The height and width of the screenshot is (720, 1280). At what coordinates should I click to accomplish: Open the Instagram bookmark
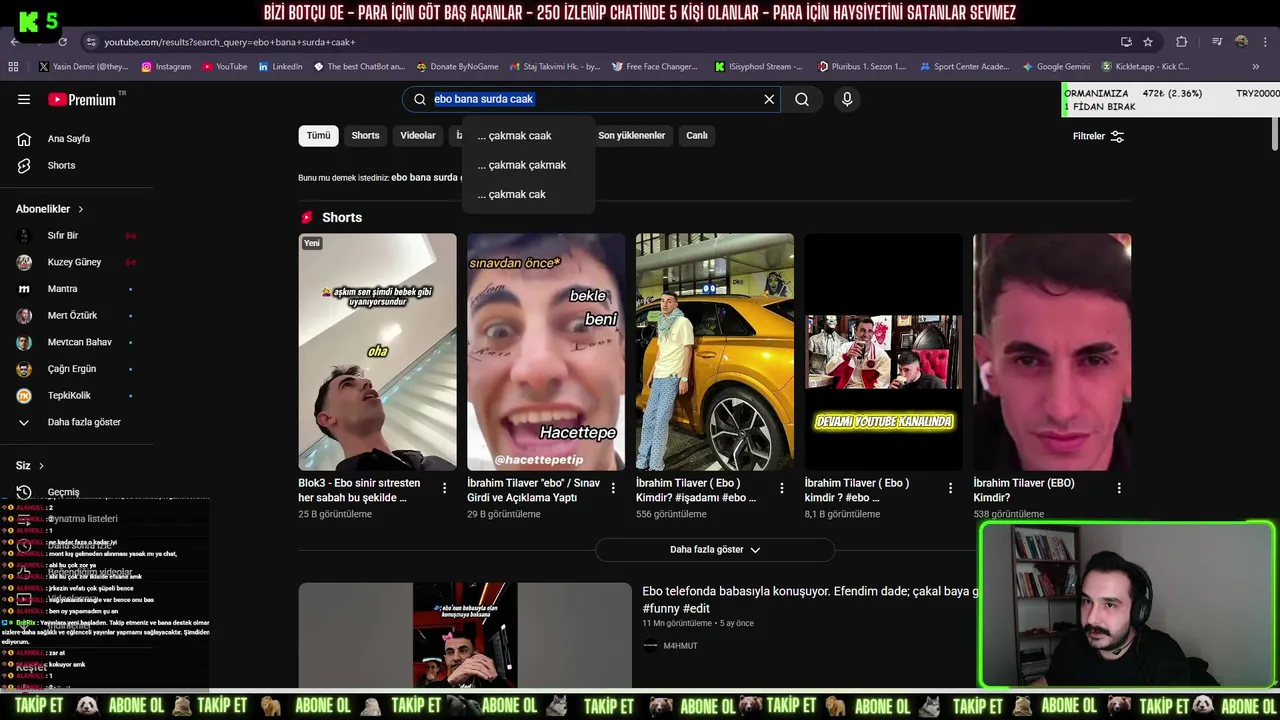pyautogui.click(x=166, y=67)
